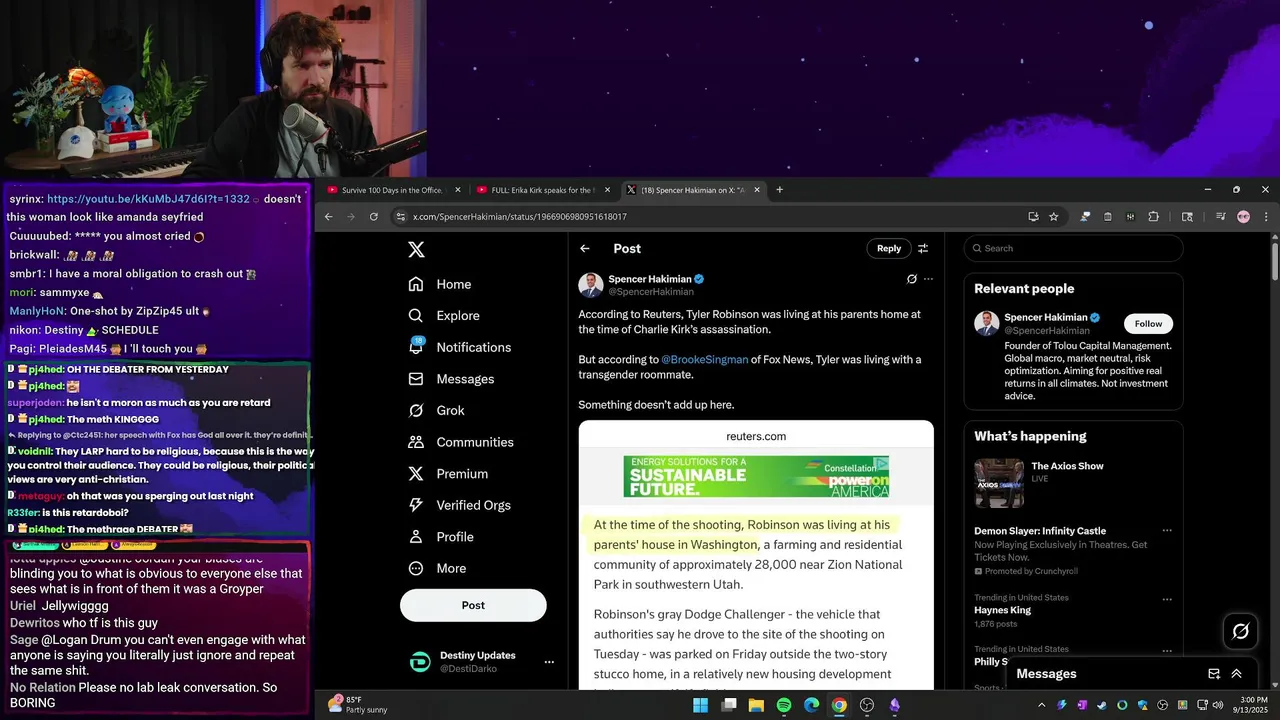This screenshot has width=1280, height=720.
Task: Click the page vertical scrollbar
Action: pos(1275,260)
